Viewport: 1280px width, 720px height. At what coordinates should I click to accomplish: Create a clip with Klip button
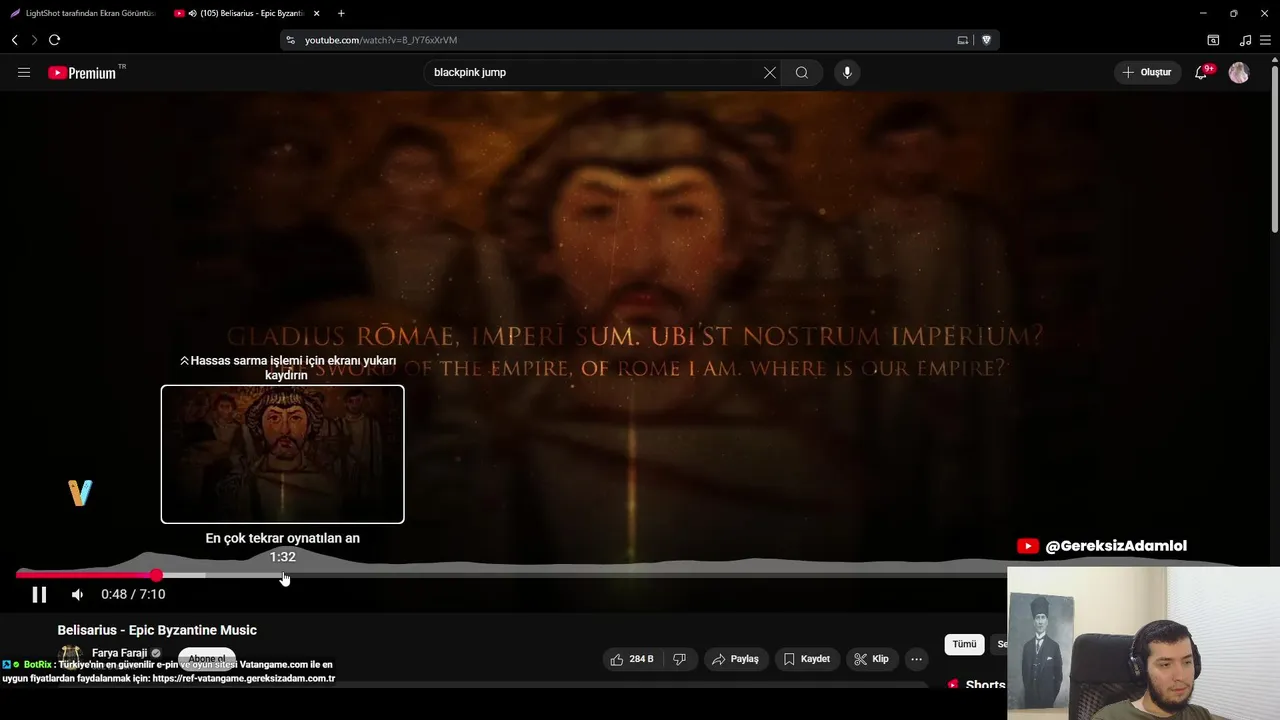point(872,659)
